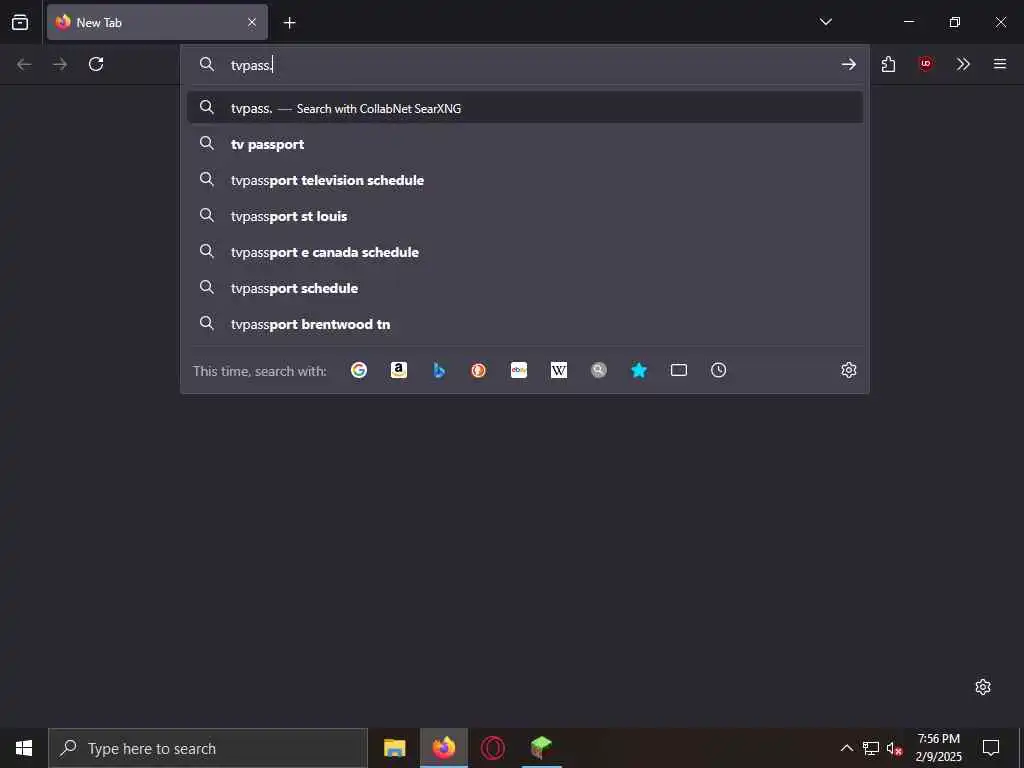Search in History clock icon
Image resolution: width=1024 pixels, height=768 pixels.
(718, 370)
